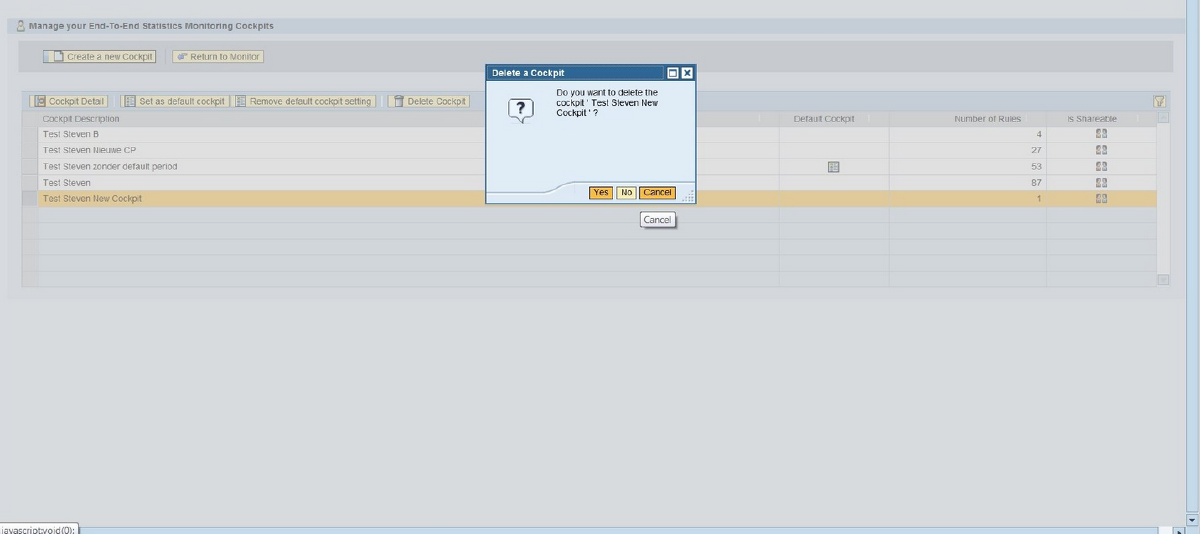Click No in the delete dialog

coord(626,193)
